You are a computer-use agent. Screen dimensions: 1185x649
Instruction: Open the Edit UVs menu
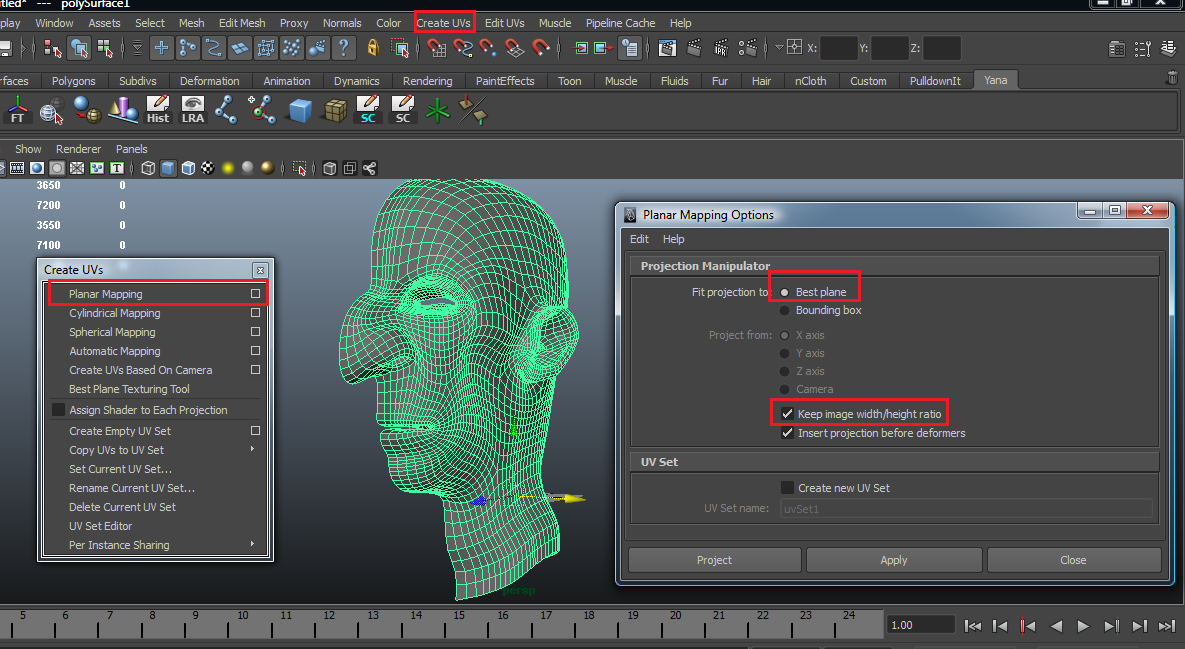coord(504,23)
